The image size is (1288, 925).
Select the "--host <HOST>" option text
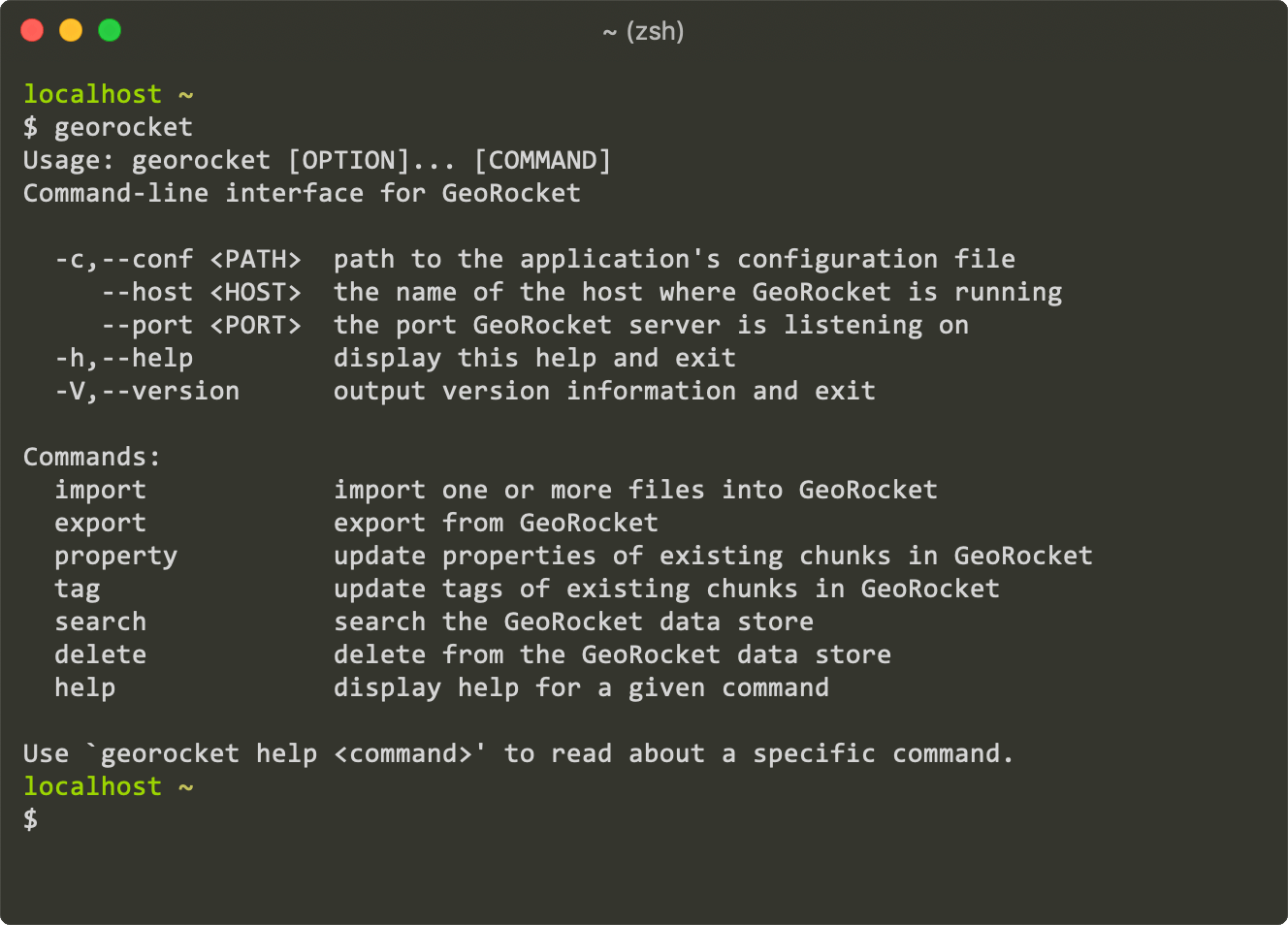[201, 292]
